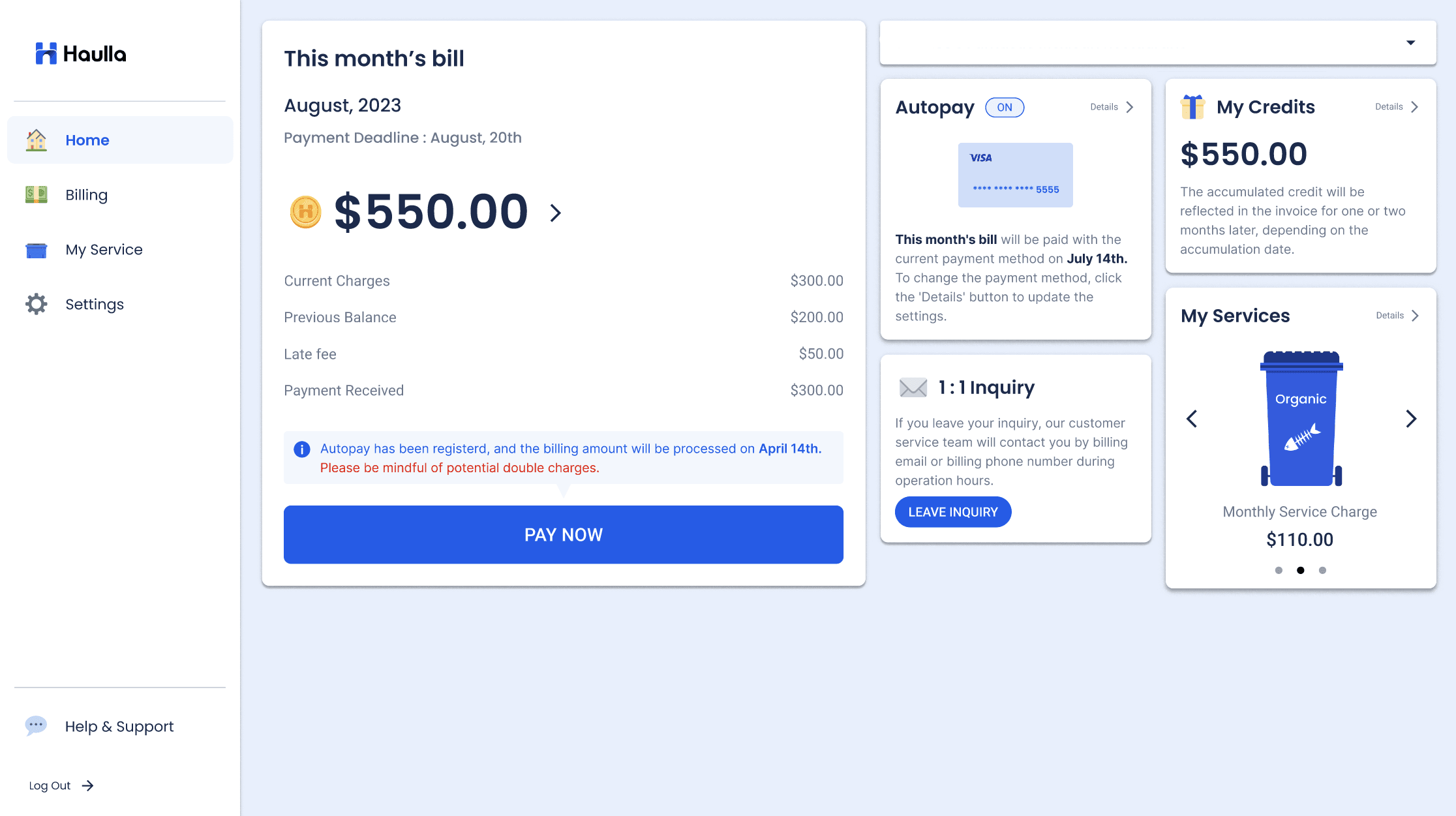
Task: Click the Visa card ending 5555 thumbnail
Action: click(x=1015, y=175)
